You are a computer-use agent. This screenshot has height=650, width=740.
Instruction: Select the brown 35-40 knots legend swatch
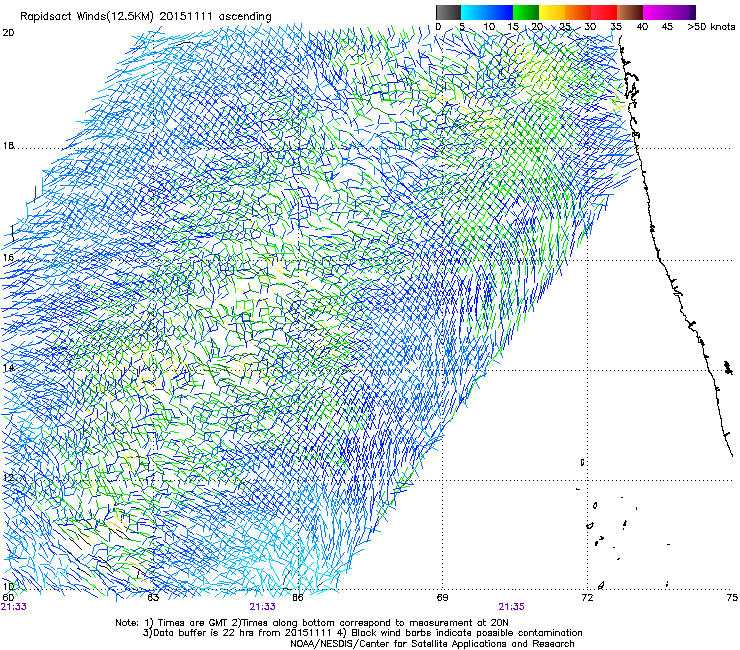pyautogui.click(x=630, y=12)
